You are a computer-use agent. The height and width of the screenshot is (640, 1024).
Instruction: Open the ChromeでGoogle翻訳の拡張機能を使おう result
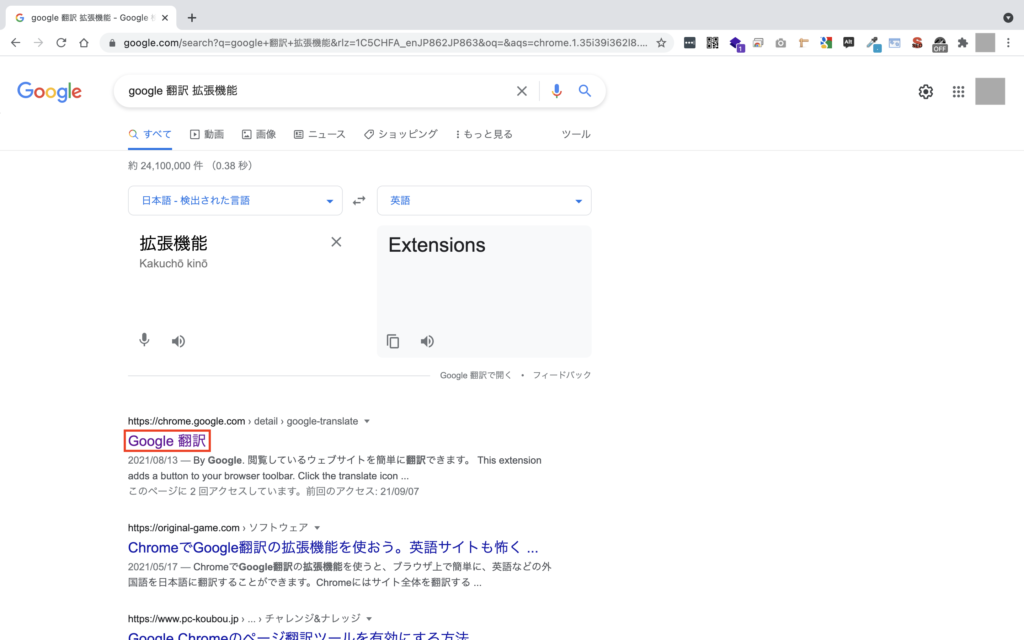tap(333, 547)
